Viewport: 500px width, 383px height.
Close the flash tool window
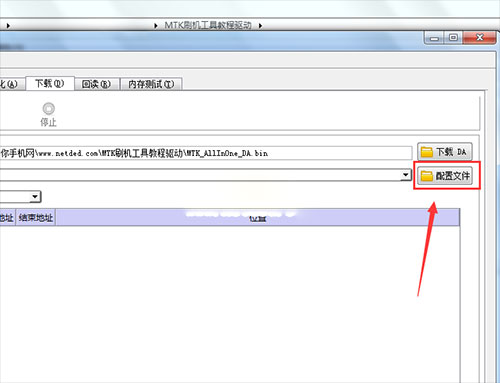click(479, 38)
